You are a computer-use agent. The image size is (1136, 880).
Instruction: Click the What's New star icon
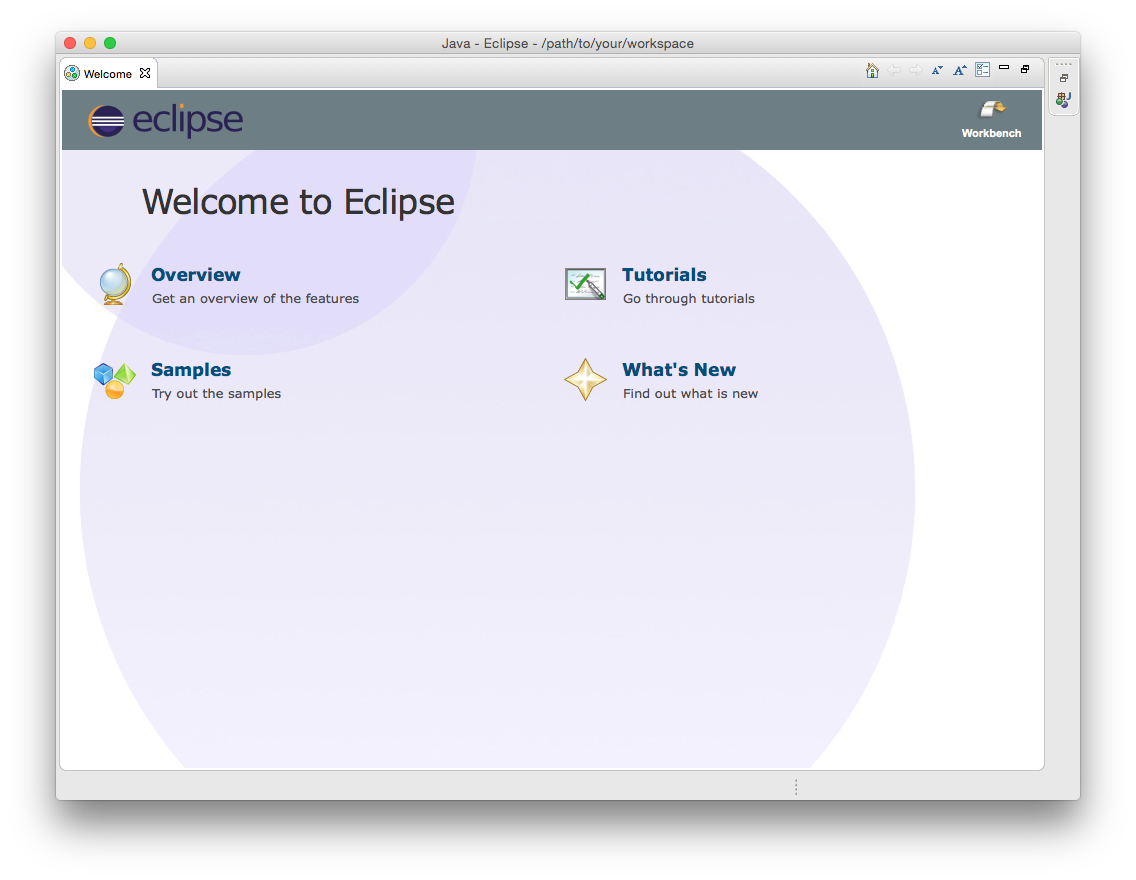[x=585, y=379]
